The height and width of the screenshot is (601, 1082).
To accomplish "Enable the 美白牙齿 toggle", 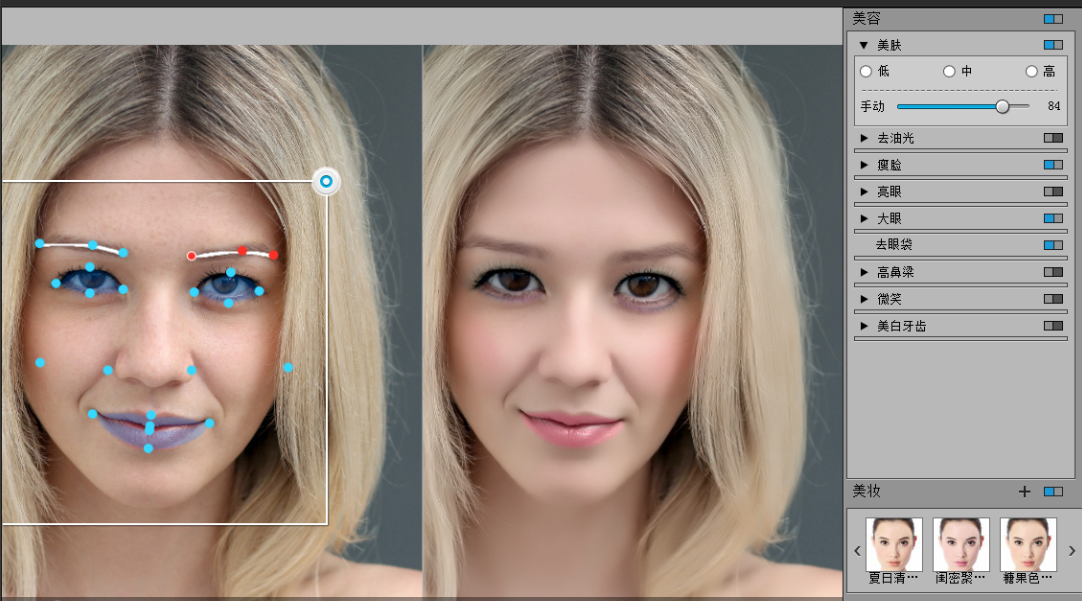I will 1053,326.
